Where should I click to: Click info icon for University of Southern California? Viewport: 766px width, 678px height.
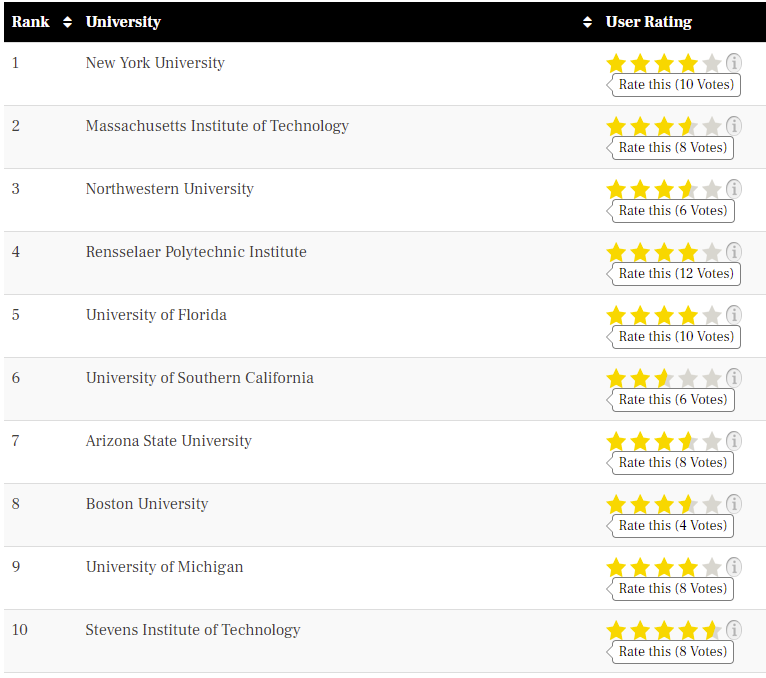tap(734, 378)
